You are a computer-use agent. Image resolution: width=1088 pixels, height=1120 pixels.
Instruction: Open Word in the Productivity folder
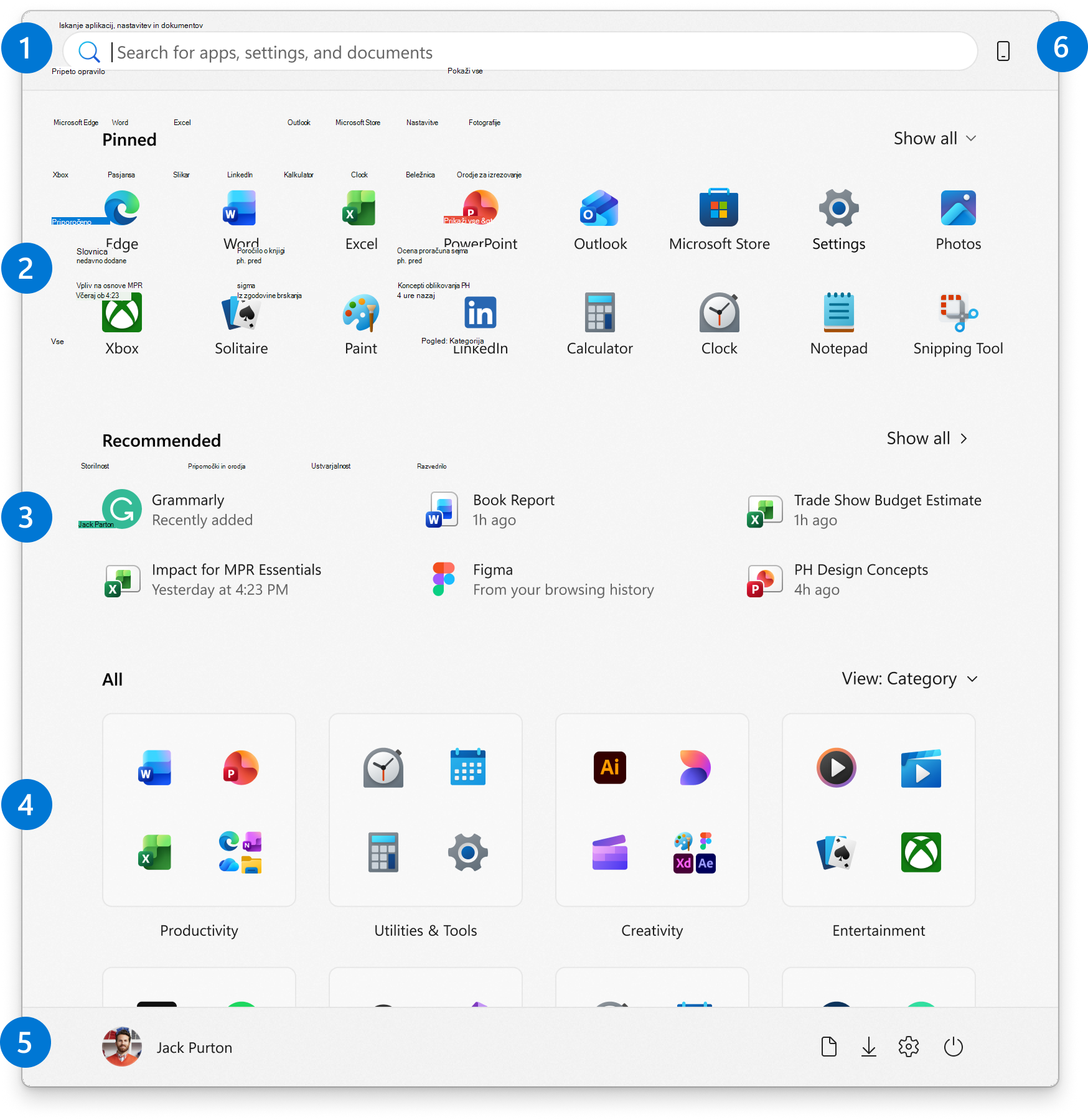(154, 767)
